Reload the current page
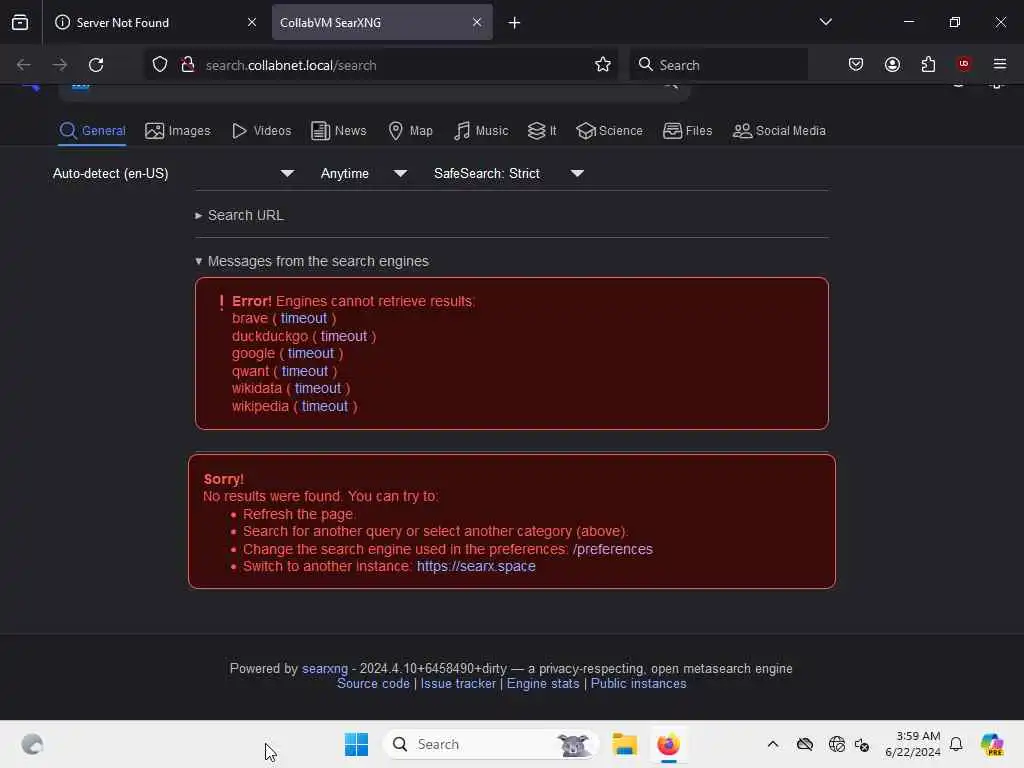1024x768 pixels. (96, 65)
